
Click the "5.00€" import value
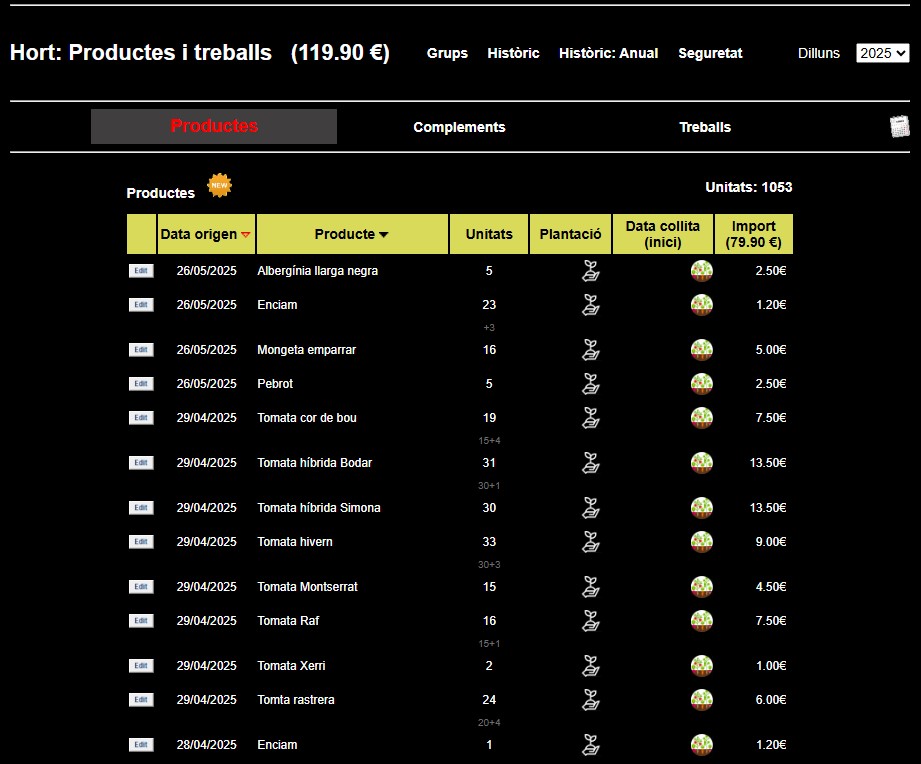click(x=771, y=350)
